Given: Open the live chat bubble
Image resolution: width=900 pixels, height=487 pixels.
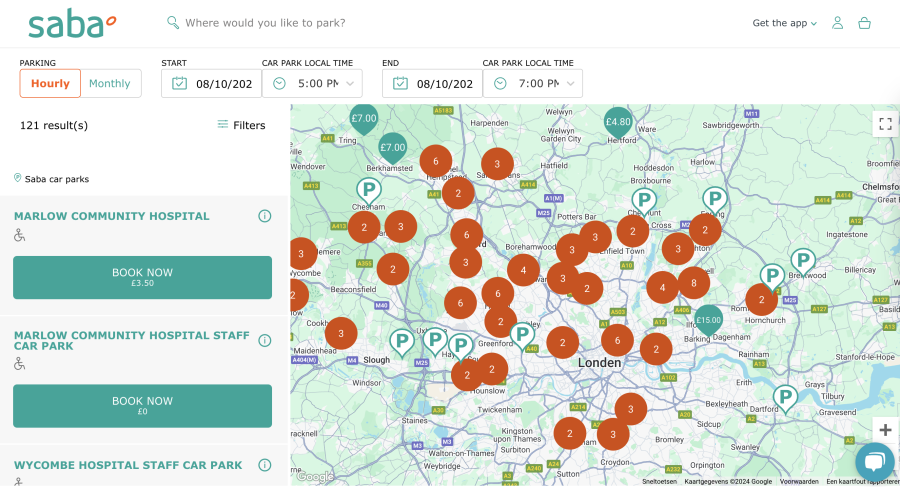Looking at the screenshot, I should [x=875, y=462].
